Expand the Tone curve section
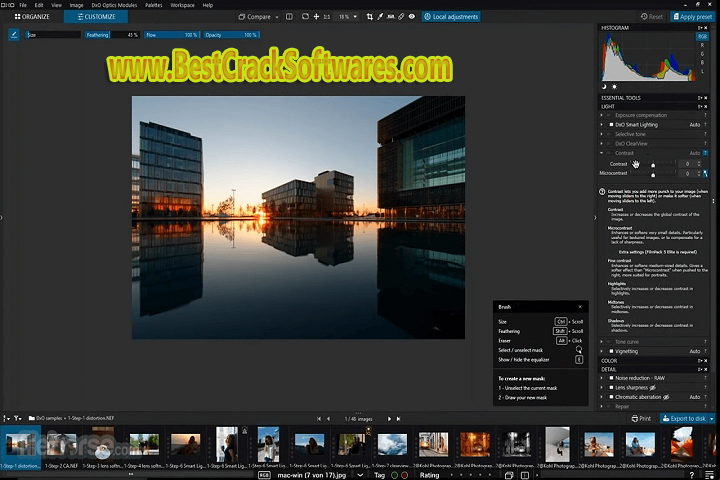The width and height of the screenshot is (720, 480). point(602,342)
